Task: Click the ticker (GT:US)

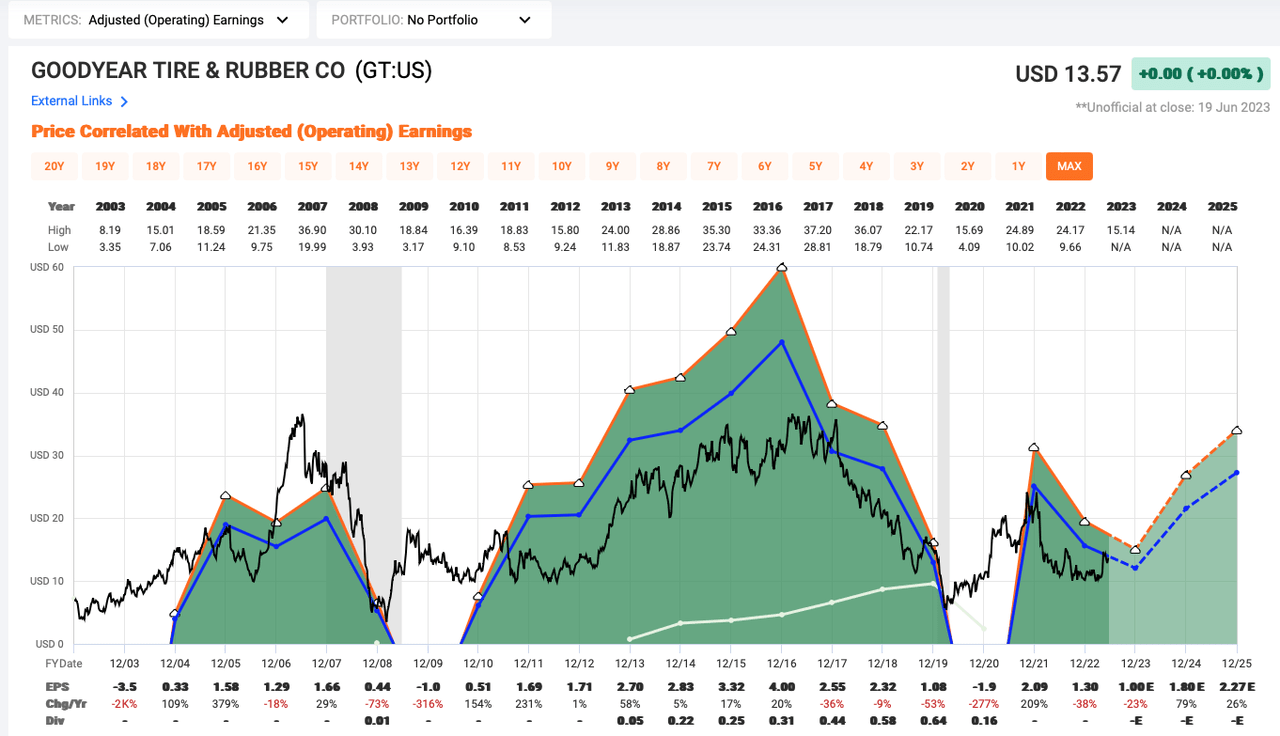Action: [394, 71]
